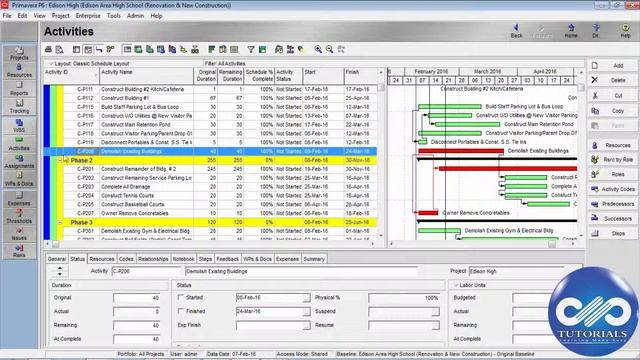Open the Suspend date picker button
Image resolution: width=640 pixels, height=360 pixels.
[x=436, y=312]
